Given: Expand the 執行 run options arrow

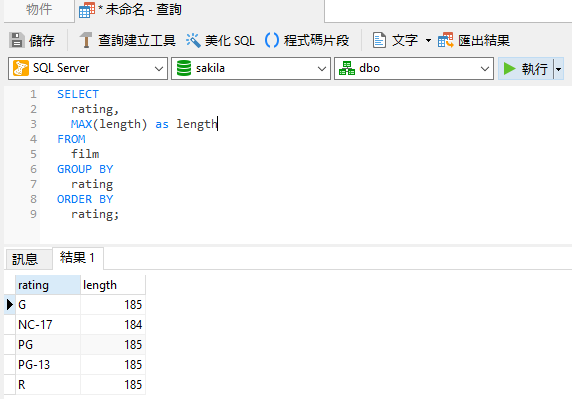Looking at the screenshot, I should 559,69.
